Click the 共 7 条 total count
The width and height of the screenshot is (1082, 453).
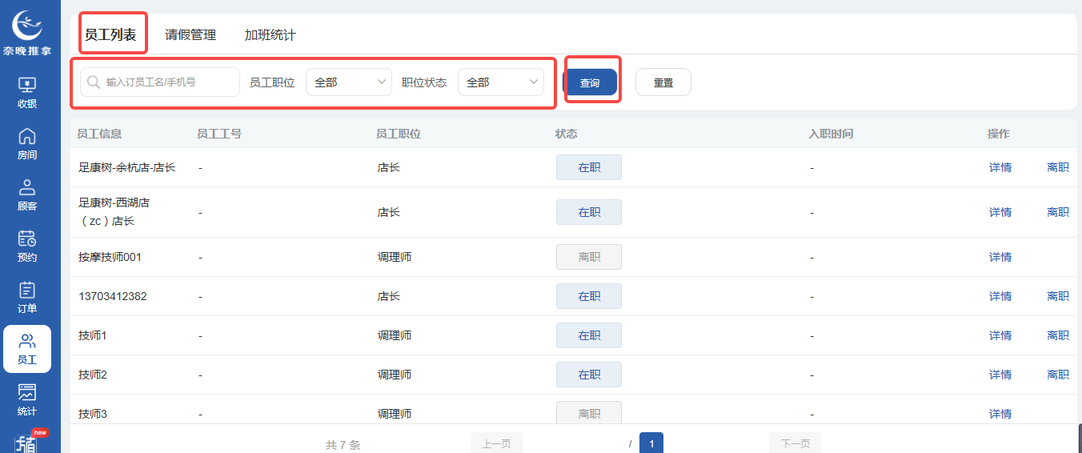(343, 445)
